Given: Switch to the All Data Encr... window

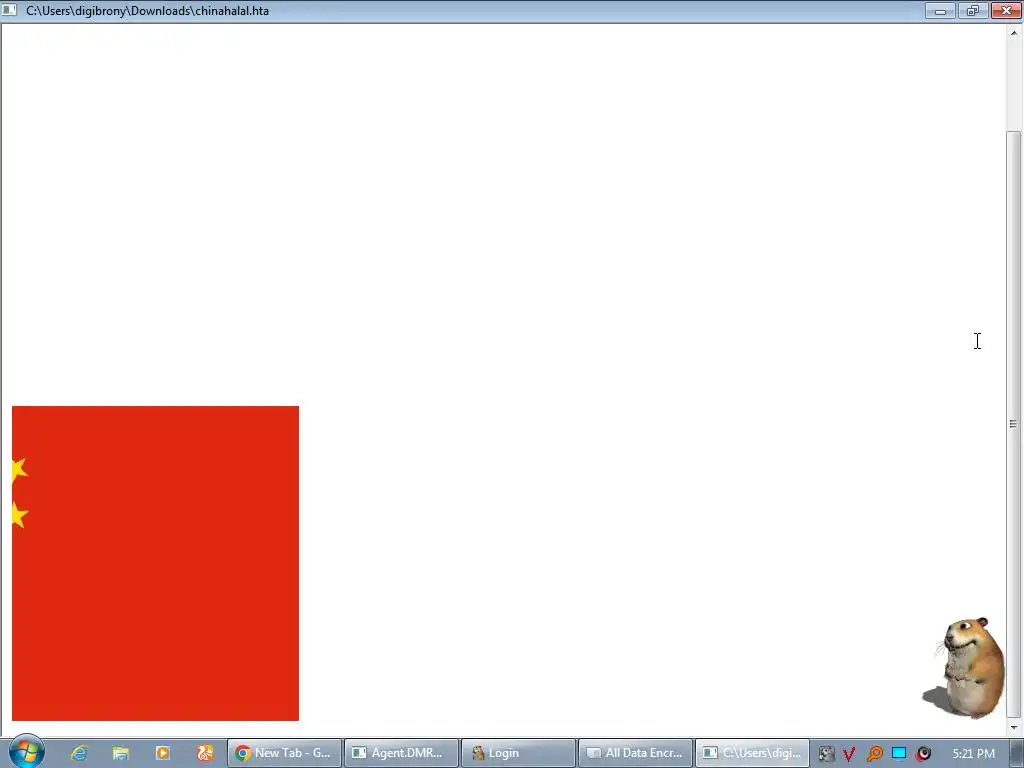Looking at the screenshot, I should pyautogui.click(x=635, y=753).
